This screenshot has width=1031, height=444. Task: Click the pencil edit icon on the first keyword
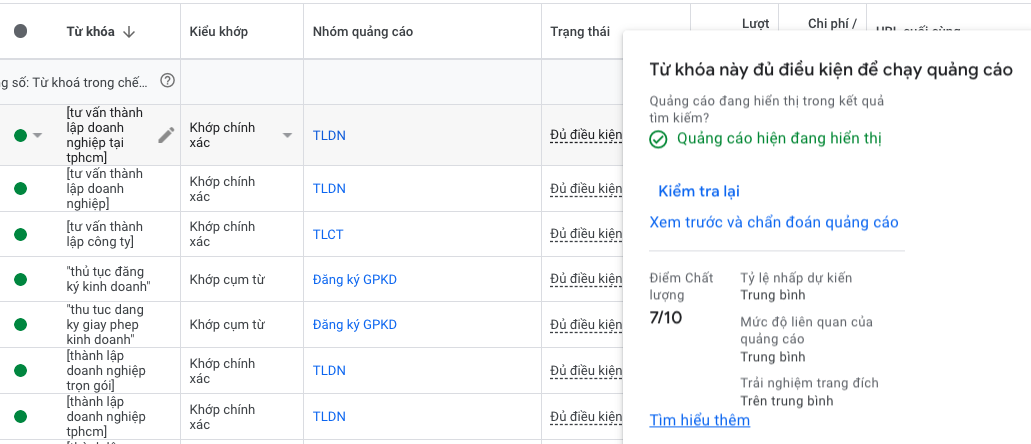tap(166, 135)
